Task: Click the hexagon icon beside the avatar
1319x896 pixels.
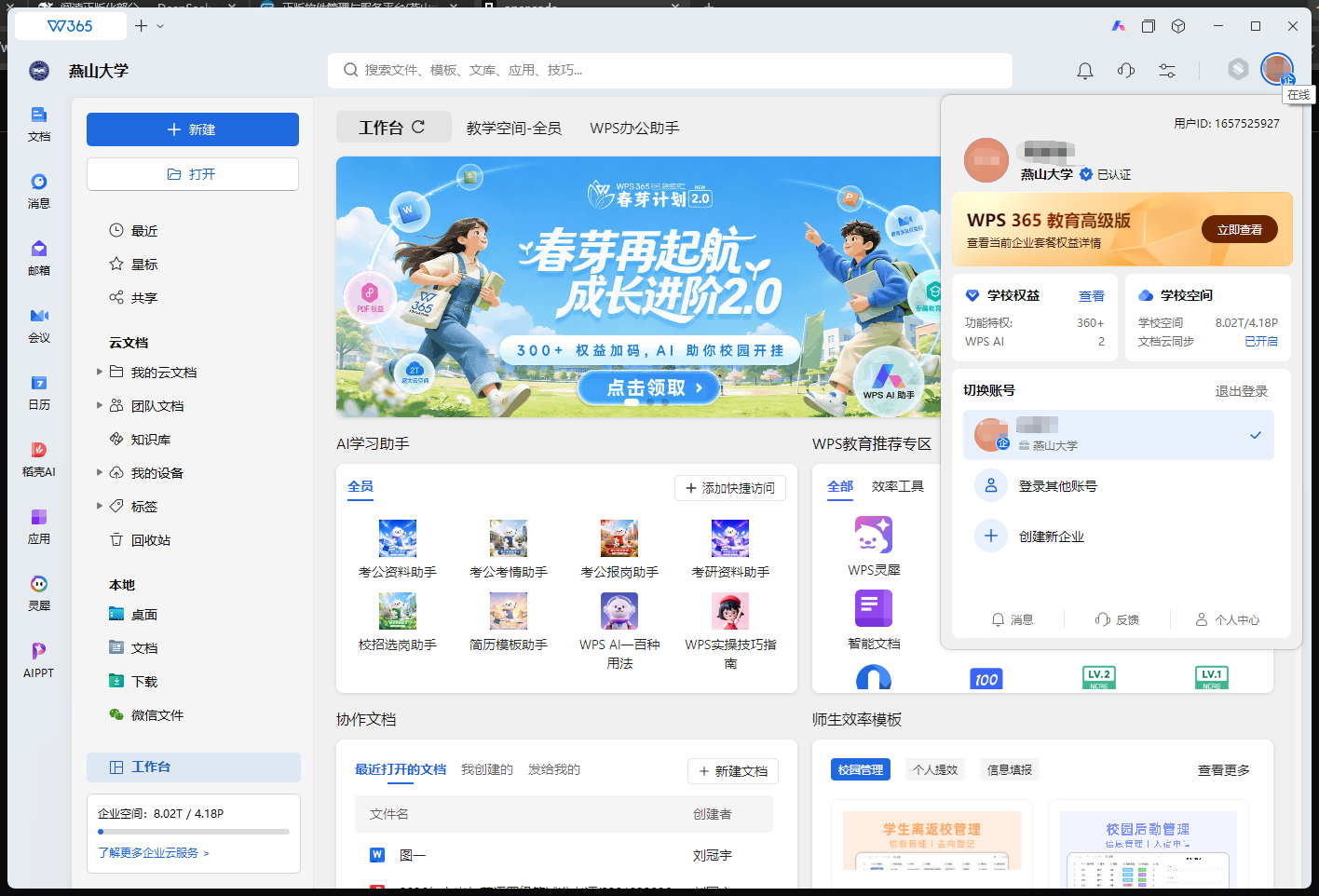Action: [1238, 69]
